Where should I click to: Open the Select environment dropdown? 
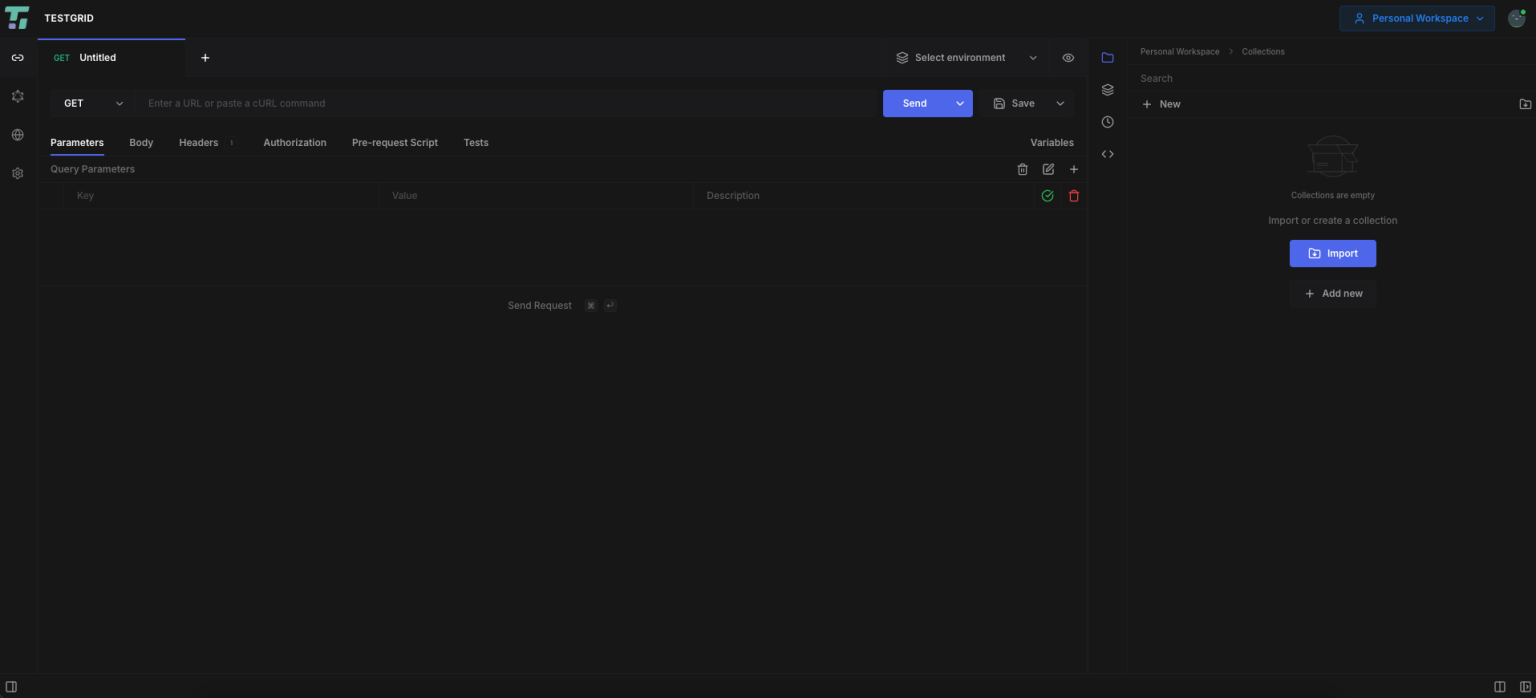coord(967,58)
